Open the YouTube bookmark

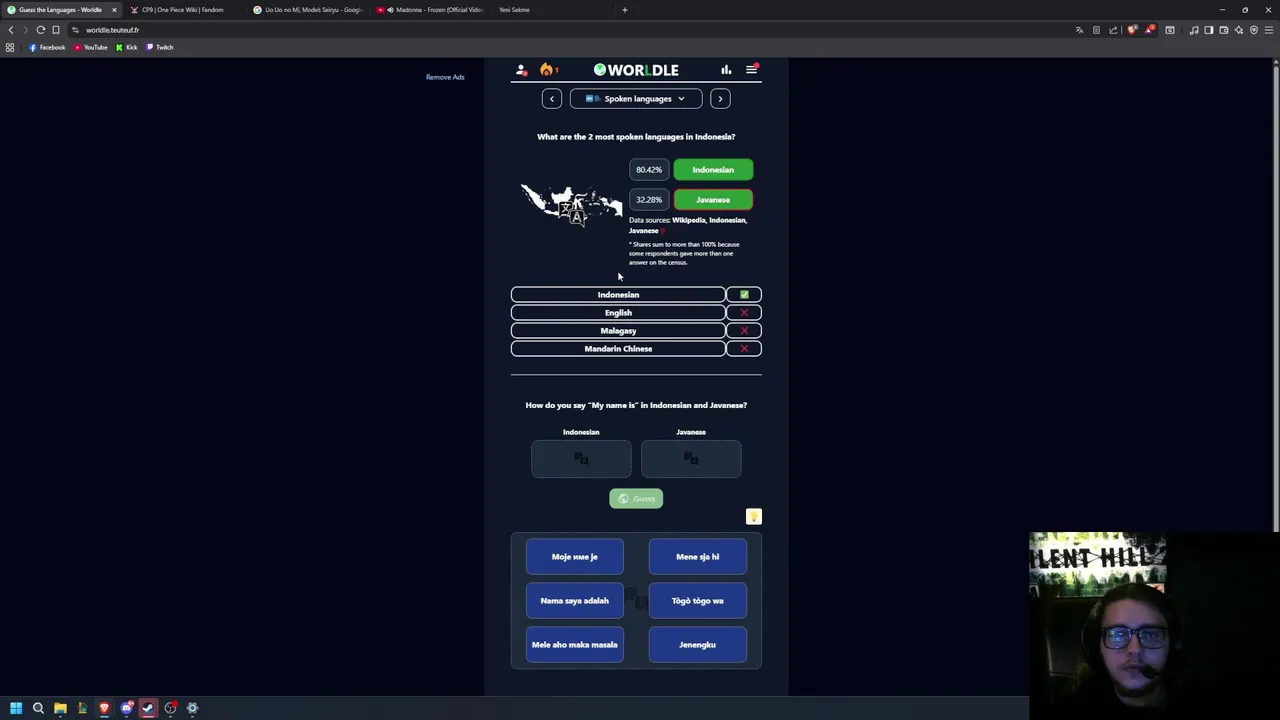tap(90, 47)
